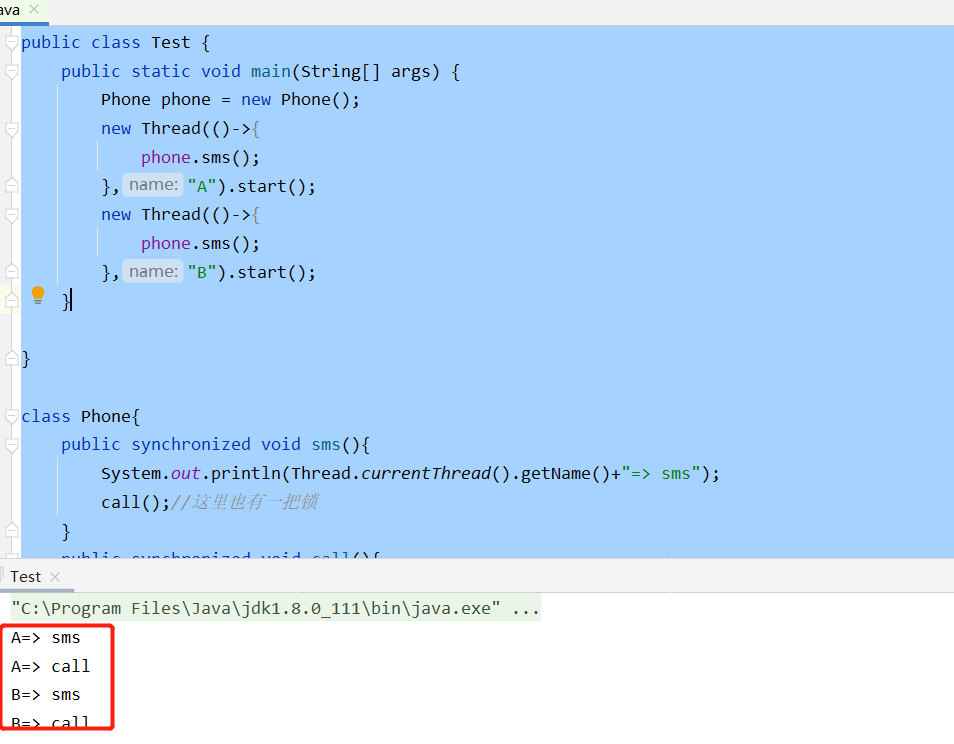Click the 'name:' hint before "B"
Screen dimensions: 954x744
pyautogui.click(x=153, y=271)
